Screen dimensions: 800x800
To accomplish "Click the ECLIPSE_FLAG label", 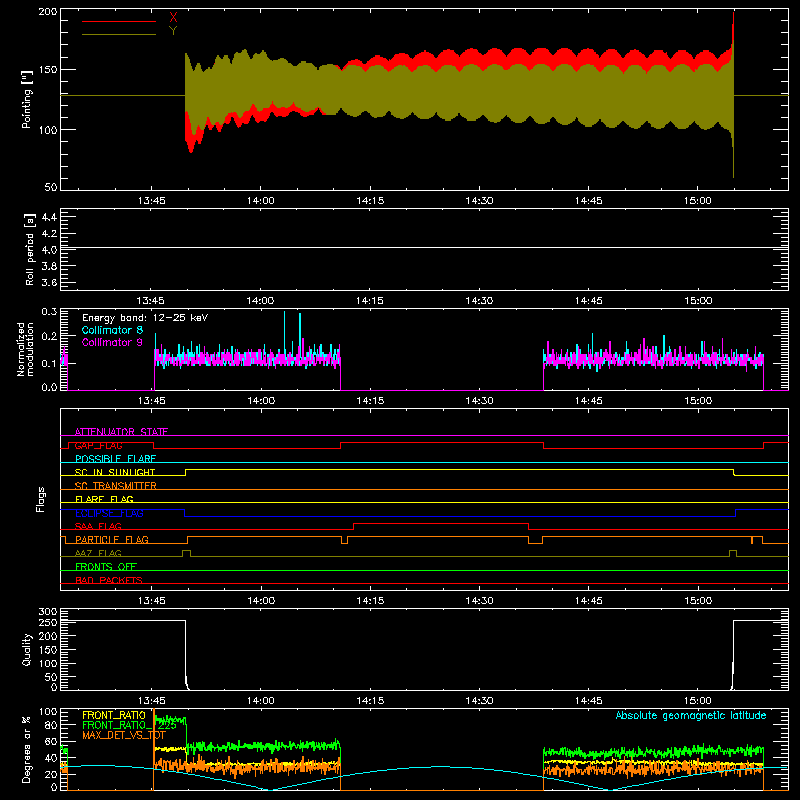I will pyautogui.click(x=109, y=513).
